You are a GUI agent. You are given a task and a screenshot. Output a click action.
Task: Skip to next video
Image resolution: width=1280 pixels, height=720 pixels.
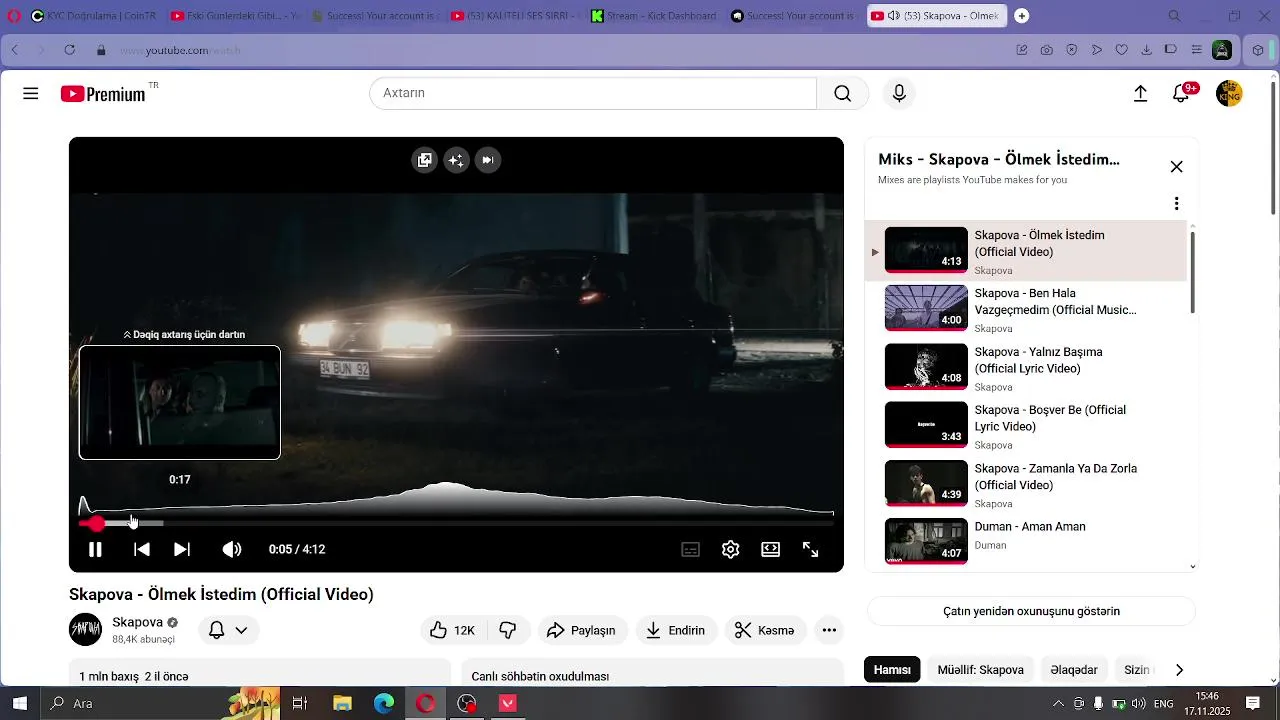(x=182, y=549)
